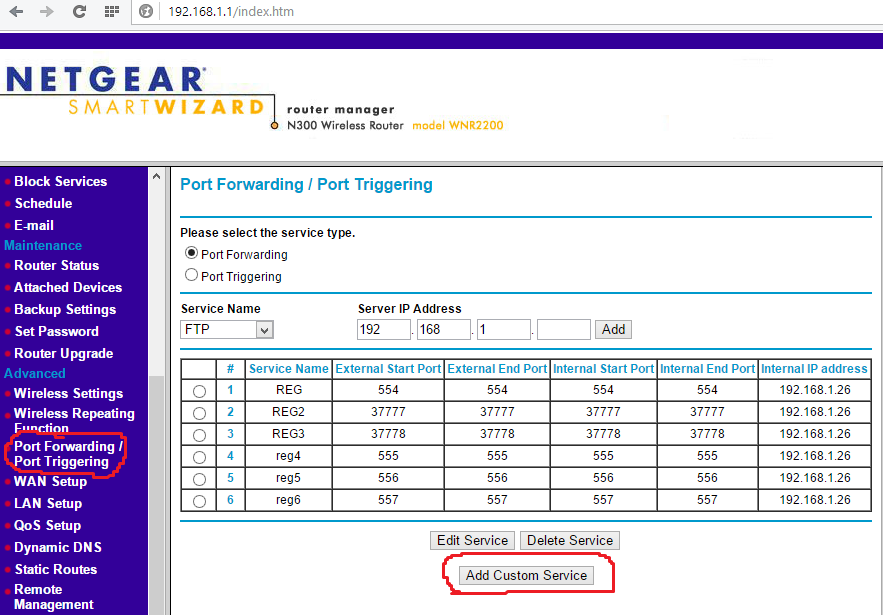Screen dimensions: 883x615
Task: Click the browser Forward arrow
Action: 46,11
